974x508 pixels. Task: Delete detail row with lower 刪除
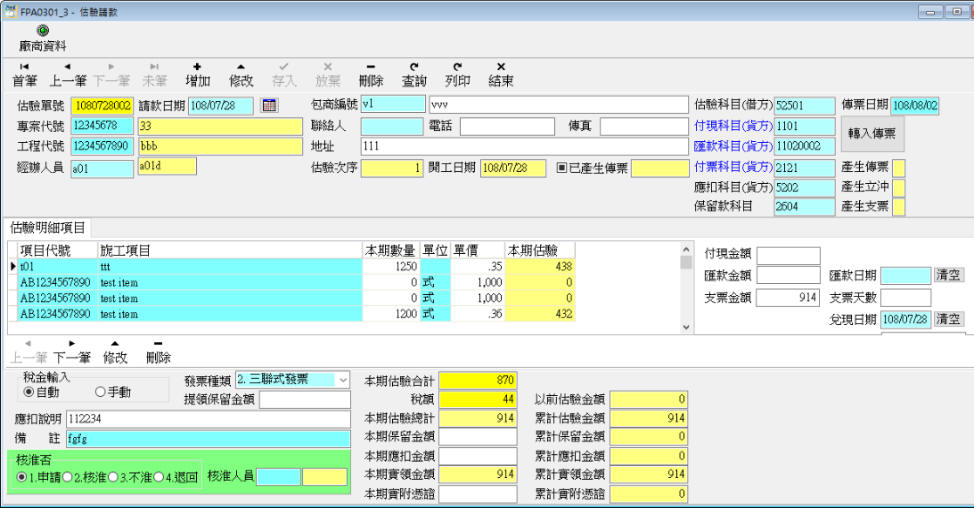click(x=158, y=352)
